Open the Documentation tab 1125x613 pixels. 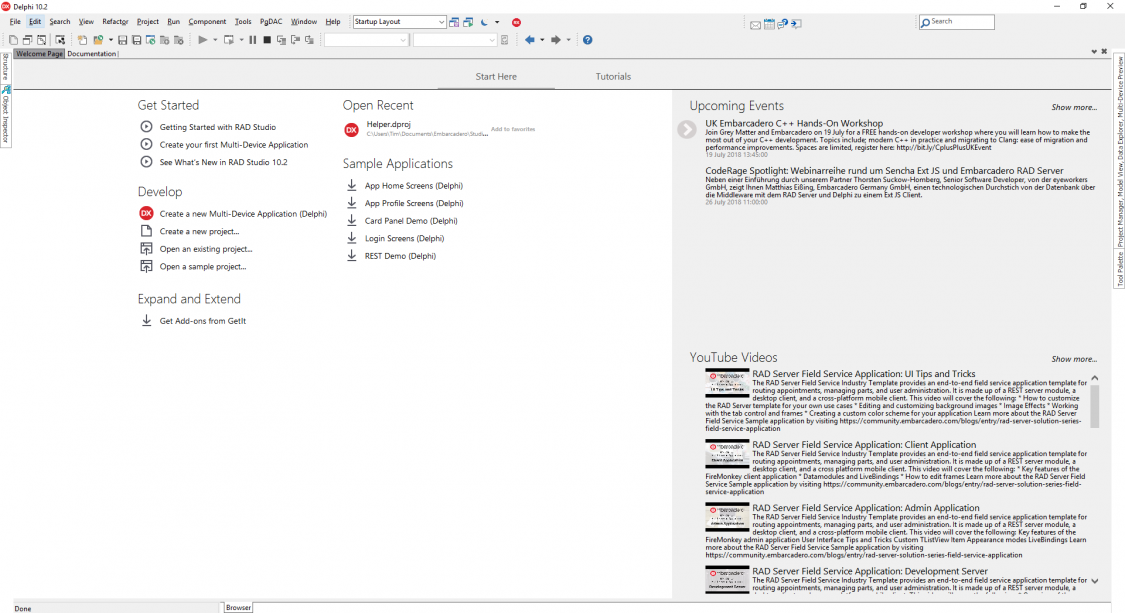91,53
